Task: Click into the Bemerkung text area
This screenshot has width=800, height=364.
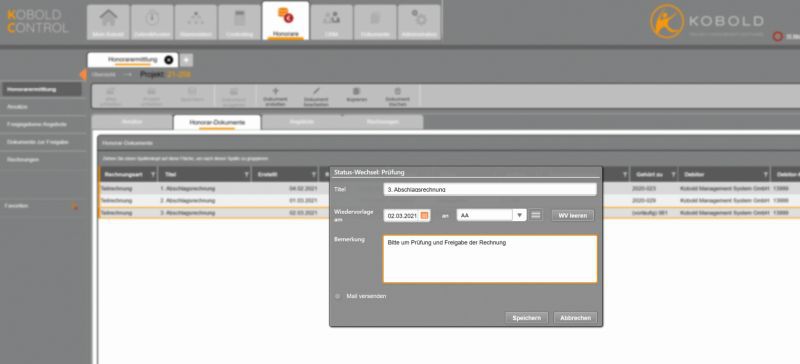Action: point(490,259)
